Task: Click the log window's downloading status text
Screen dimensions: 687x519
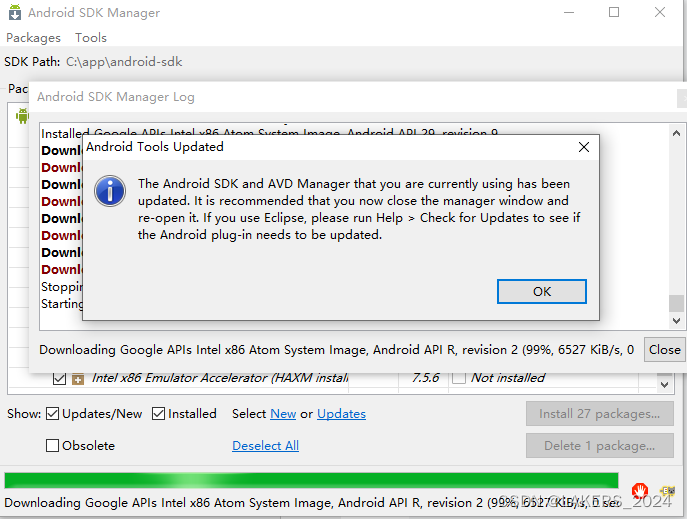Action: click(x=336, y=350)
